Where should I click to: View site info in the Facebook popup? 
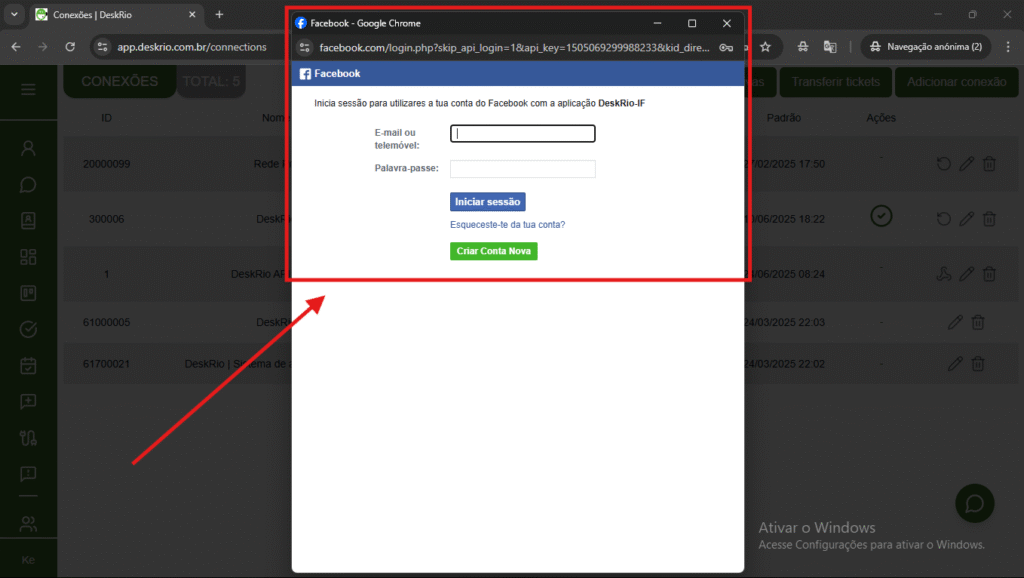click(x=304, y=48)
